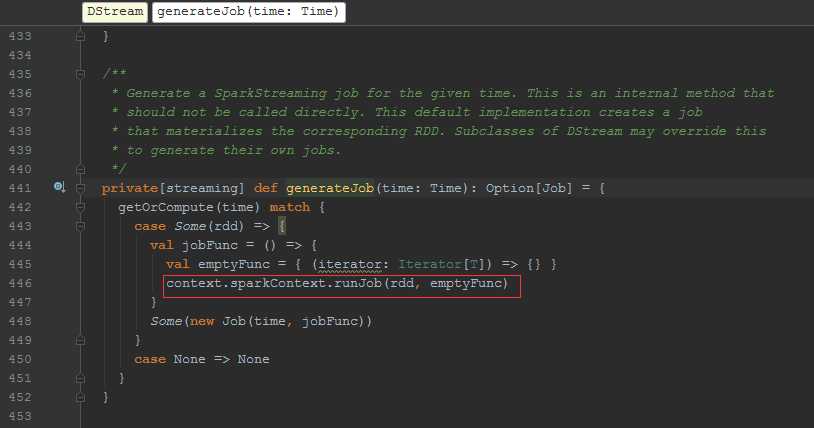The height and width of the screenshot is (428, 814).
Task: Click the underlined iterator parameter on line 445
Action: (350, 264)
